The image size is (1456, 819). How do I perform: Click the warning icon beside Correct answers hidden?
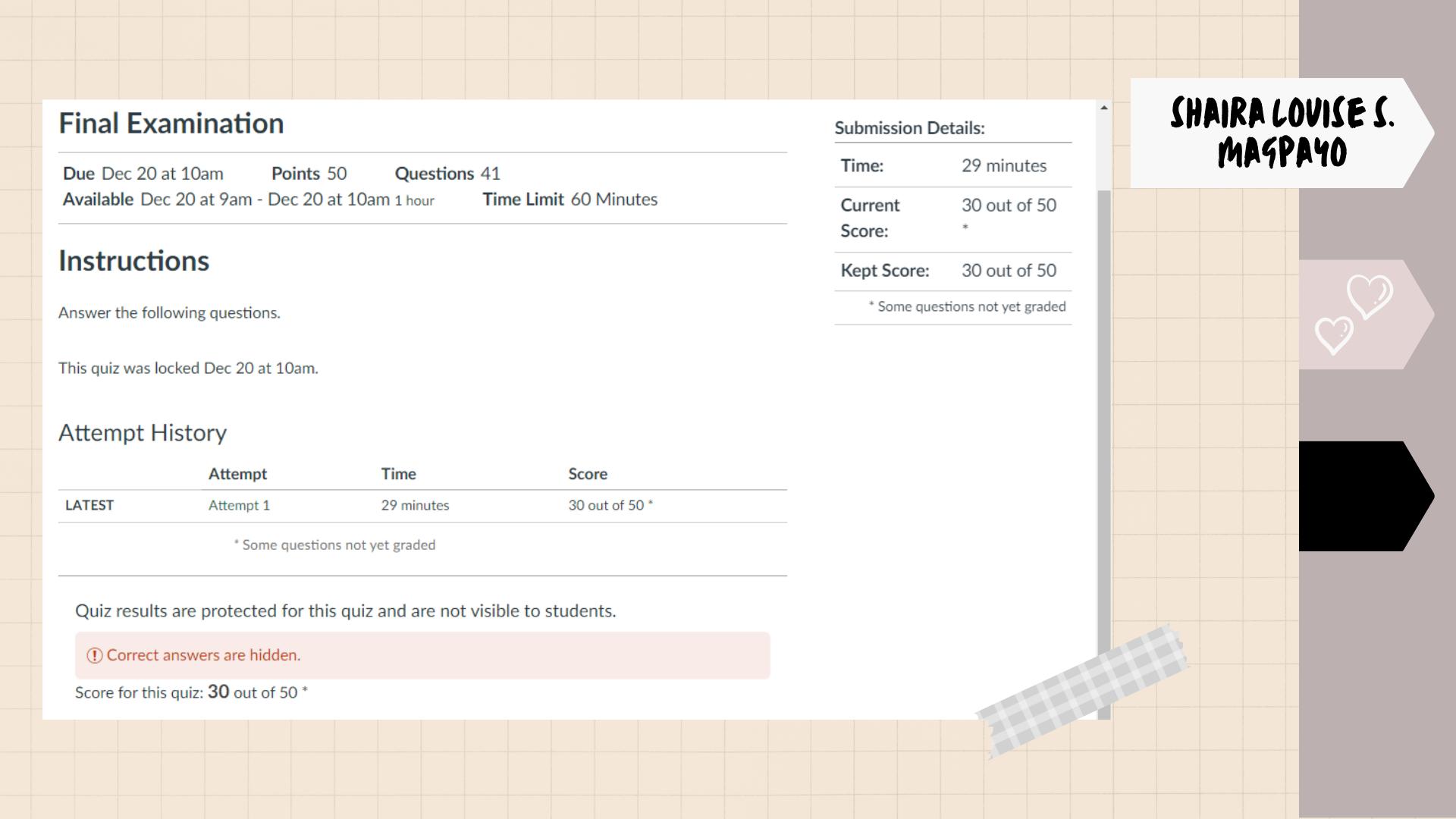95,655
